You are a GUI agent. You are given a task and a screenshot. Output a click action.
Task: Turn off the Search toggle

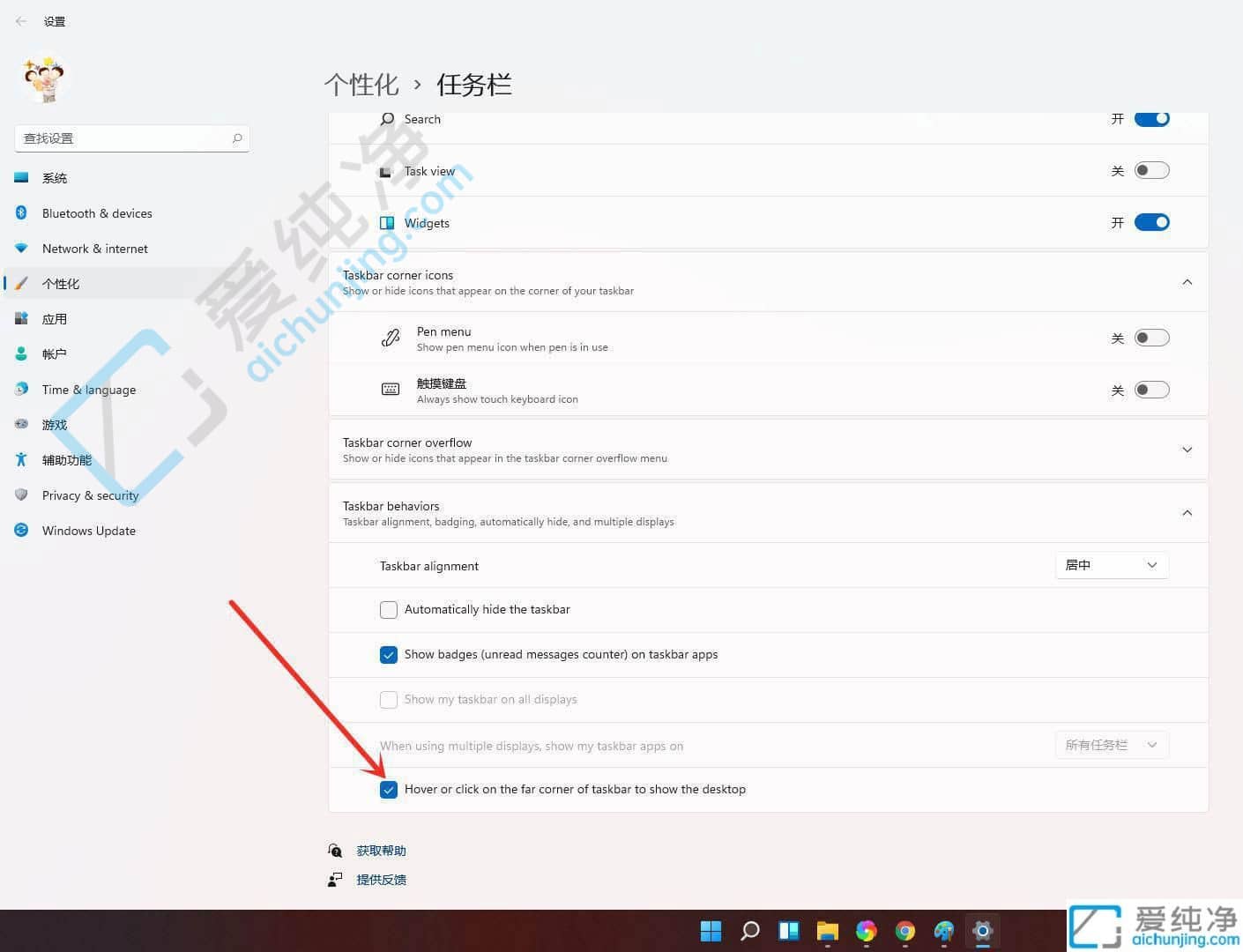click(x=1151, y=118)
